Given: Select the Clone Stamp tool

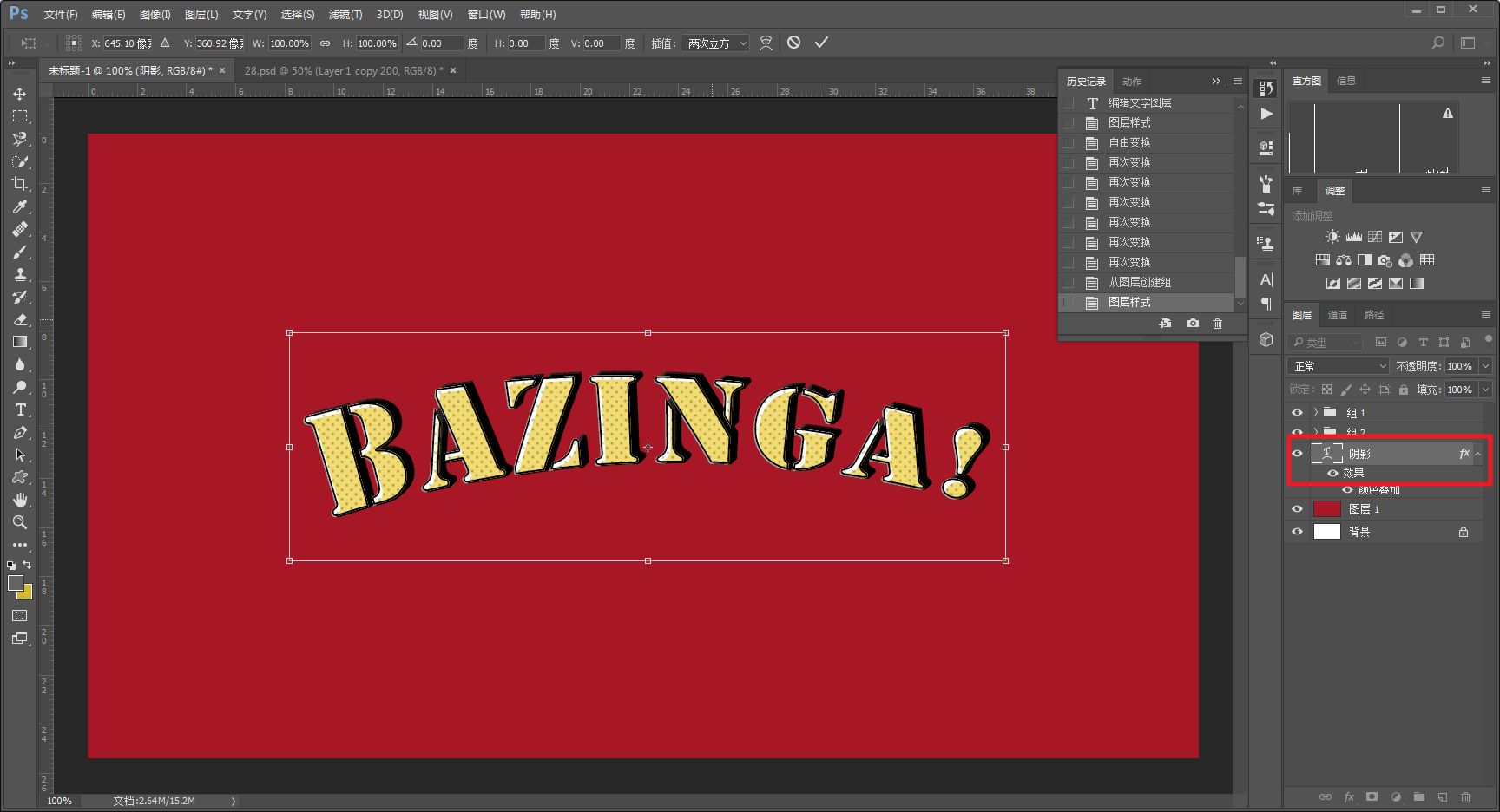Looking at the screenshot, I should pos(20,274).
